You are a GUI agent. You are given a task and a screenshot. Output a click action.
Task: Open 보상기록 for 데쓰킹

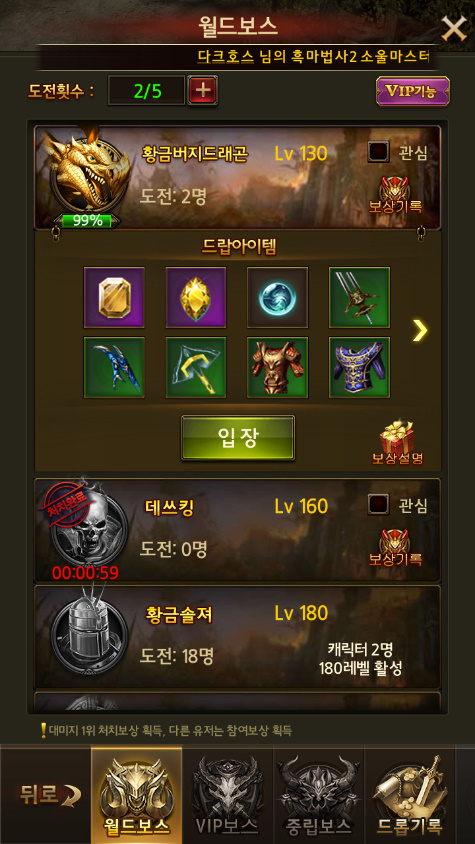pyautogui.click(x=395, y=547)
